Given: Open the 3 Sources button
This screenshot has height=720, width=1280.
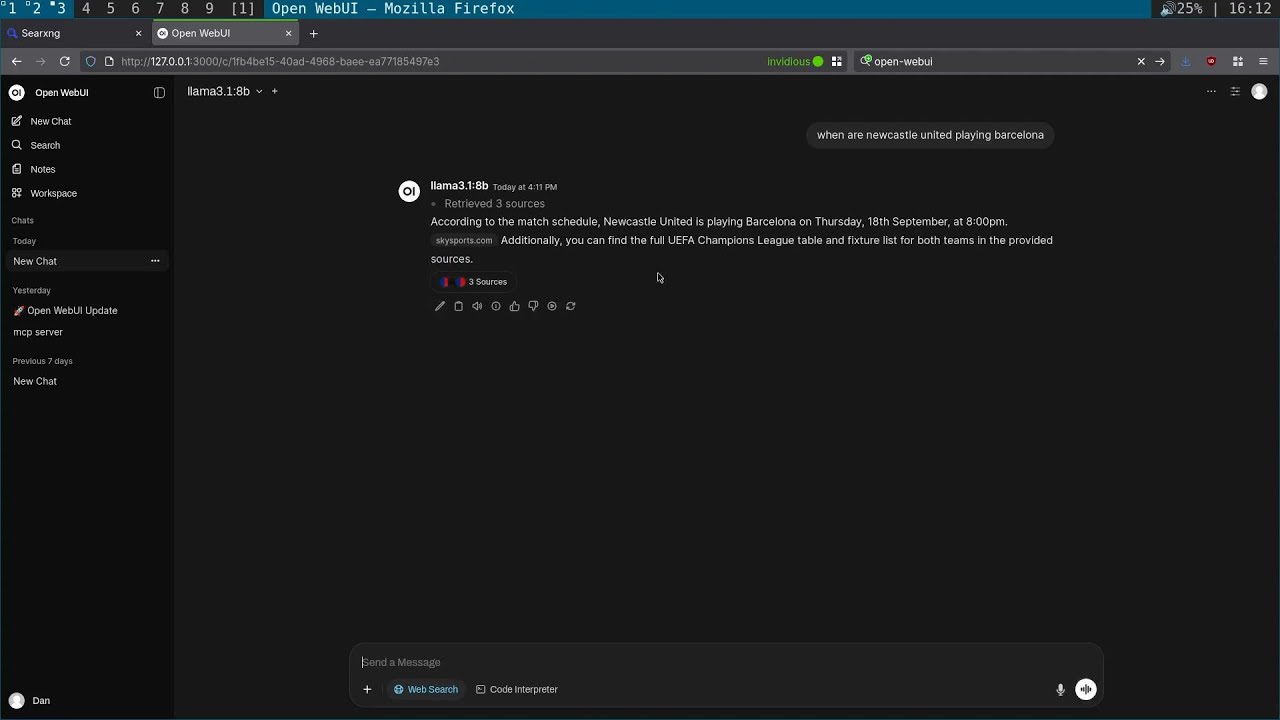Looking at the screenshot, I should click(x=474, y=282).
